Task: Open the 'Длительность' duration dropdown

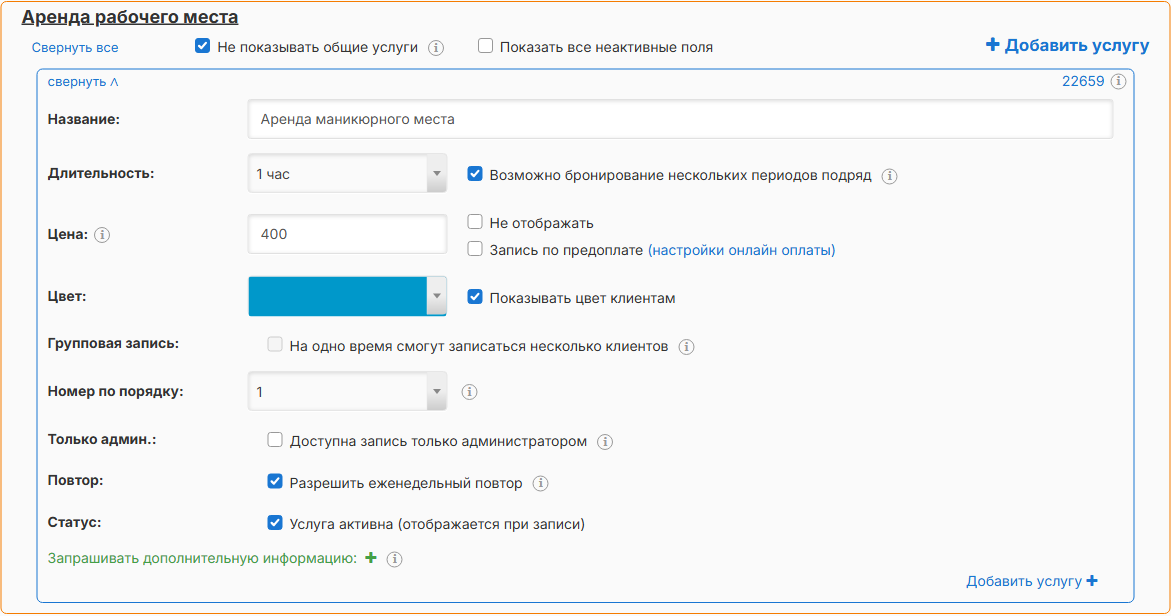Action: (x=347, y=173)
